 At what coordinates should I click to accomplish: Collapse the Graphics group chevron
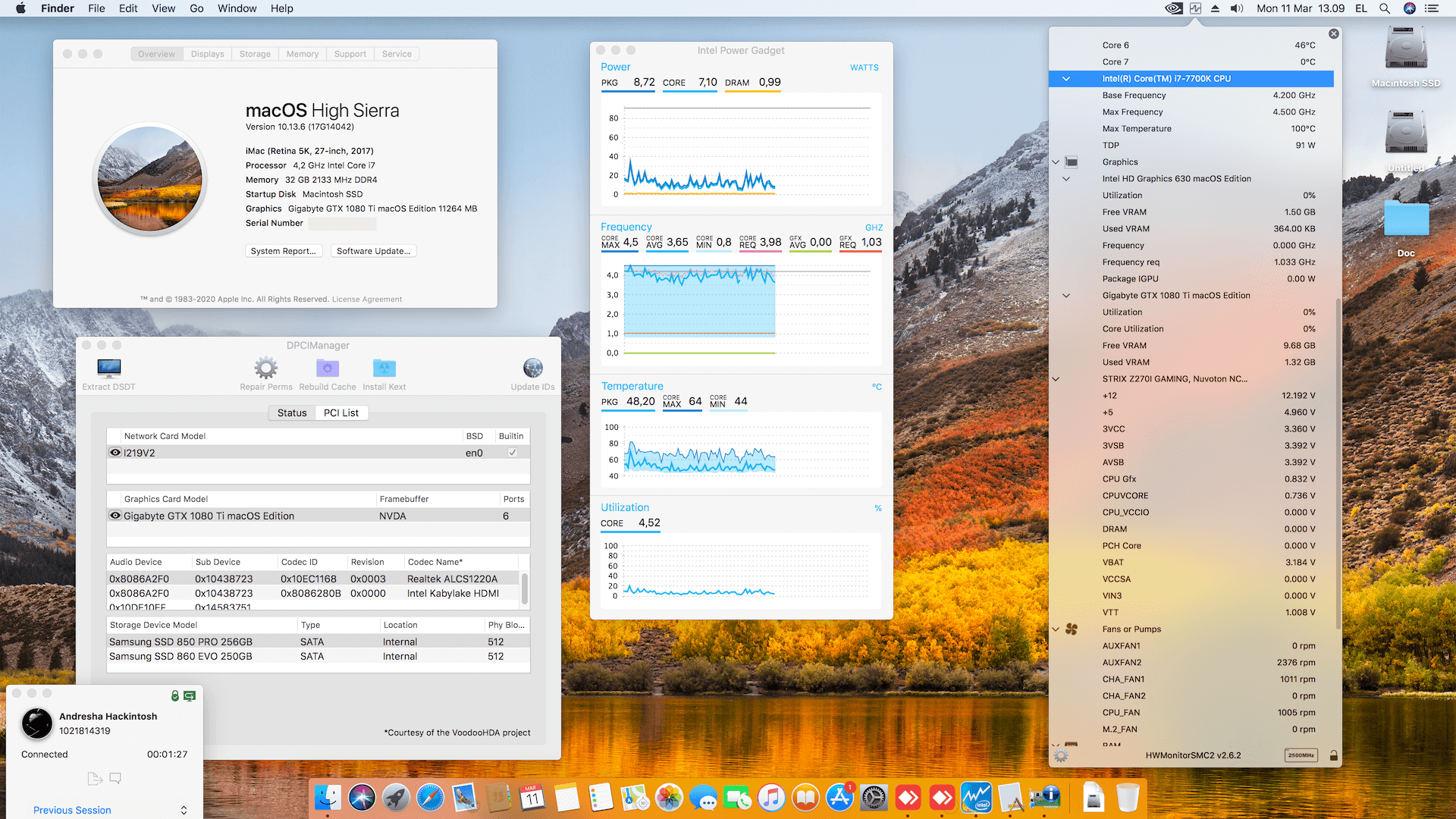[1056, 162]
